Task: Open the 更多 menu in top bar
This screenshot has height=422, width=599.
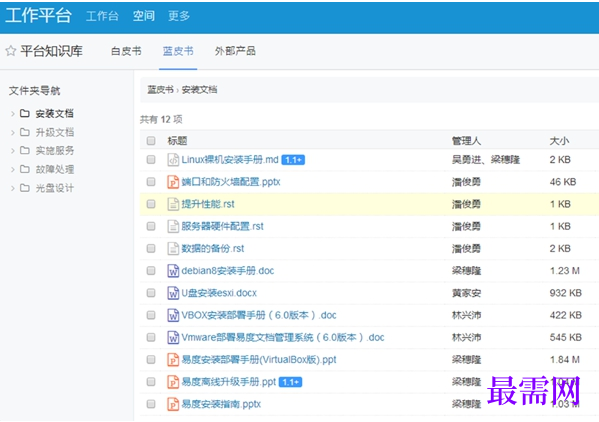Action: pyautogui.click(x=179, y=16)
